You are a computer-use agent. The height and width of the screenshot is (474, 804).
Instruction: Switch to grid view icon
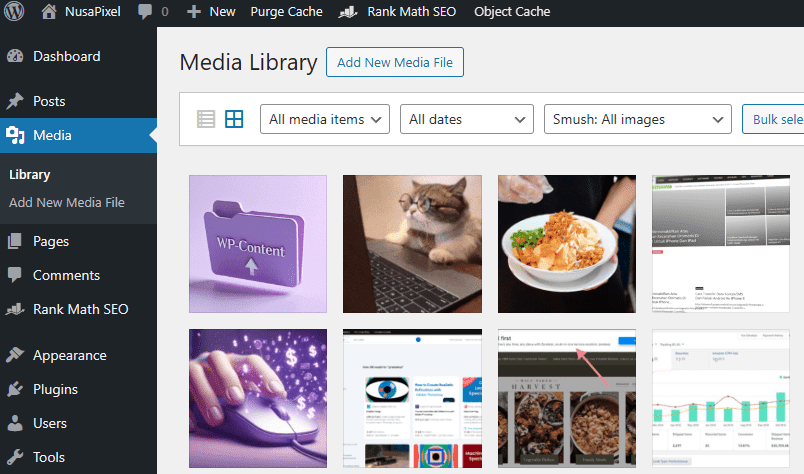234,119
